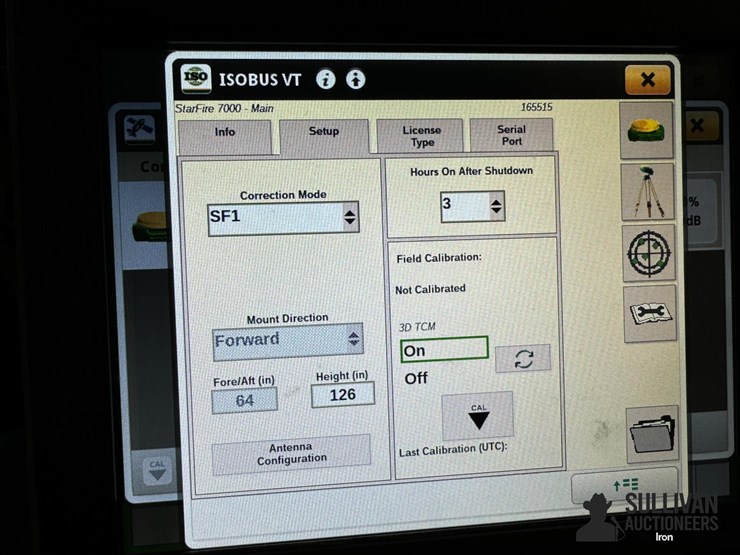
Task: Select the Setup tab
Action: click(x=324, y=136)
